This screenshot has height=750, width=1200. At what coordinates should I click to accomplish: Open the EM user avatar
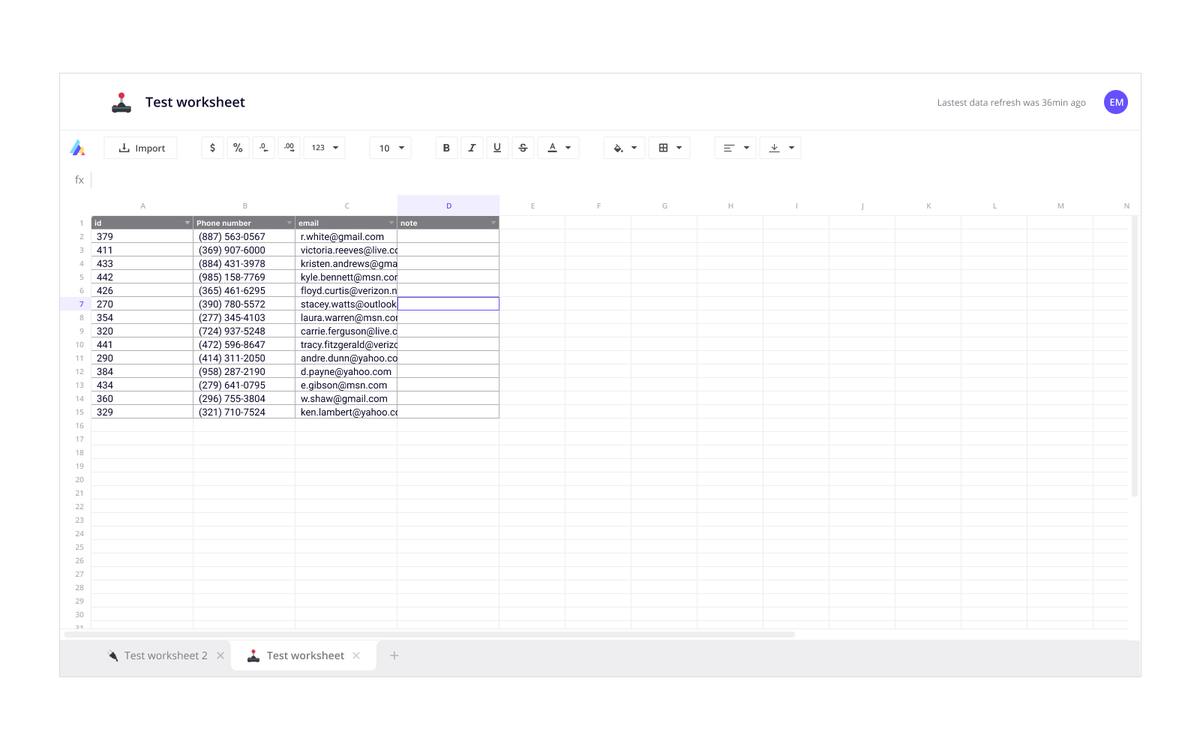[1116, 102]
